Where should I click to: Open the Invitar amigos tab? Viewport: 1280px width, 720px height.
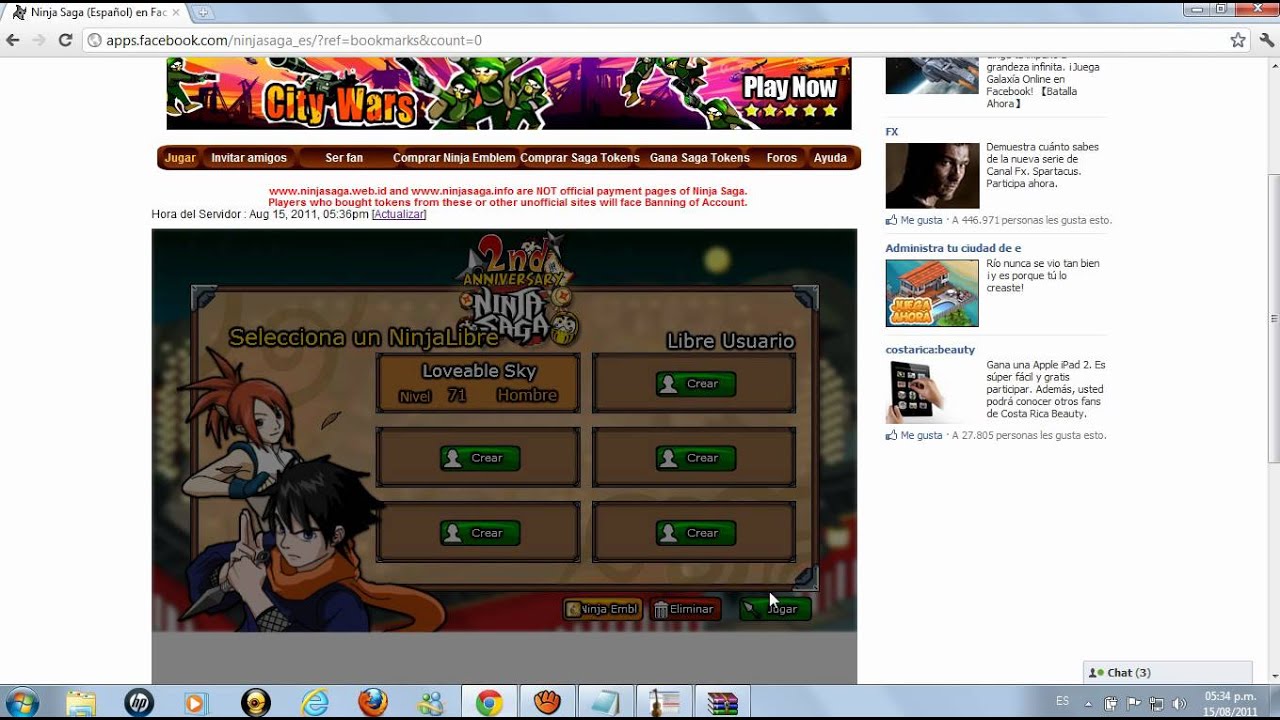[249, 158]
